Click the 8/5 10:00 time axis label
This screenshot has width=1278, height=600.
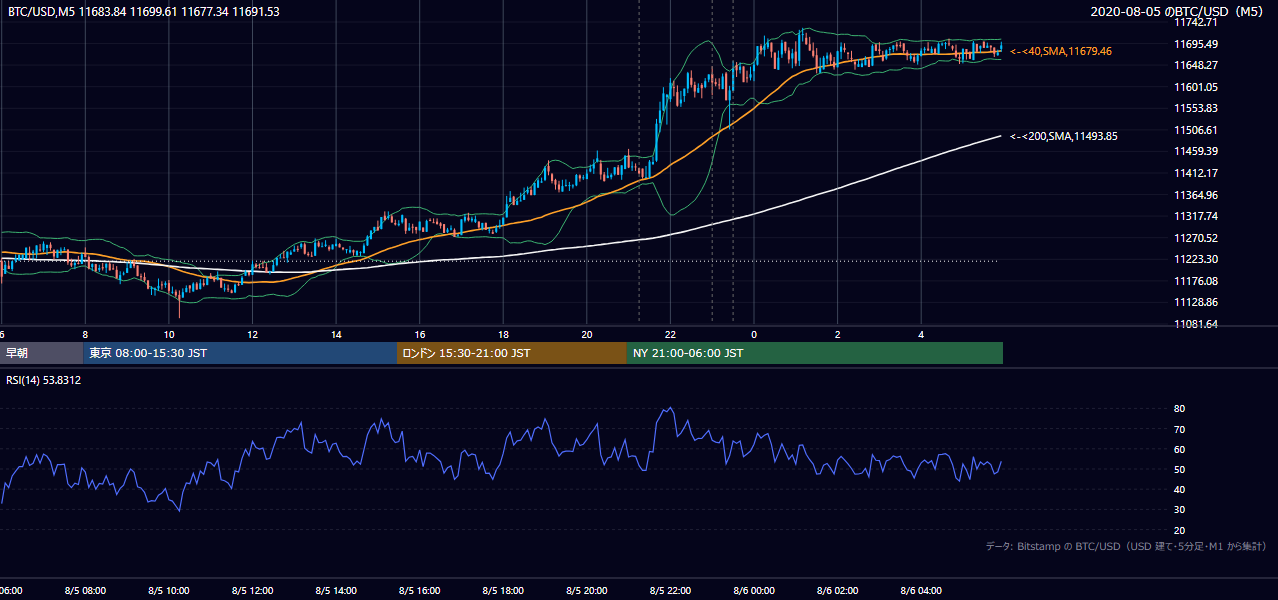pyautogui.click(x=169, y=591)
